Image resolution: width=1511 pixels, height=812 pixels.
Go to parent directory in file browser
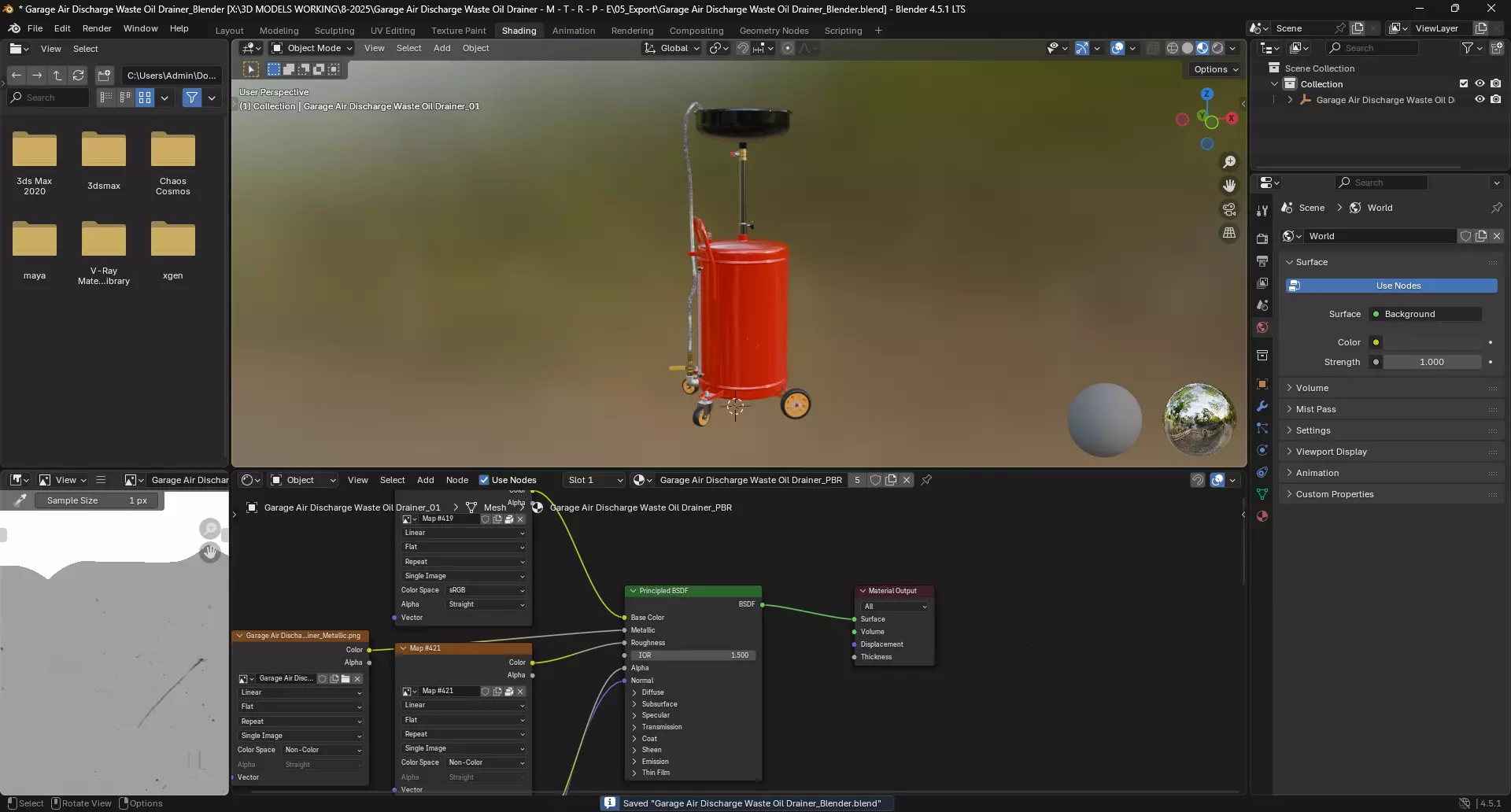coord(57,76)
